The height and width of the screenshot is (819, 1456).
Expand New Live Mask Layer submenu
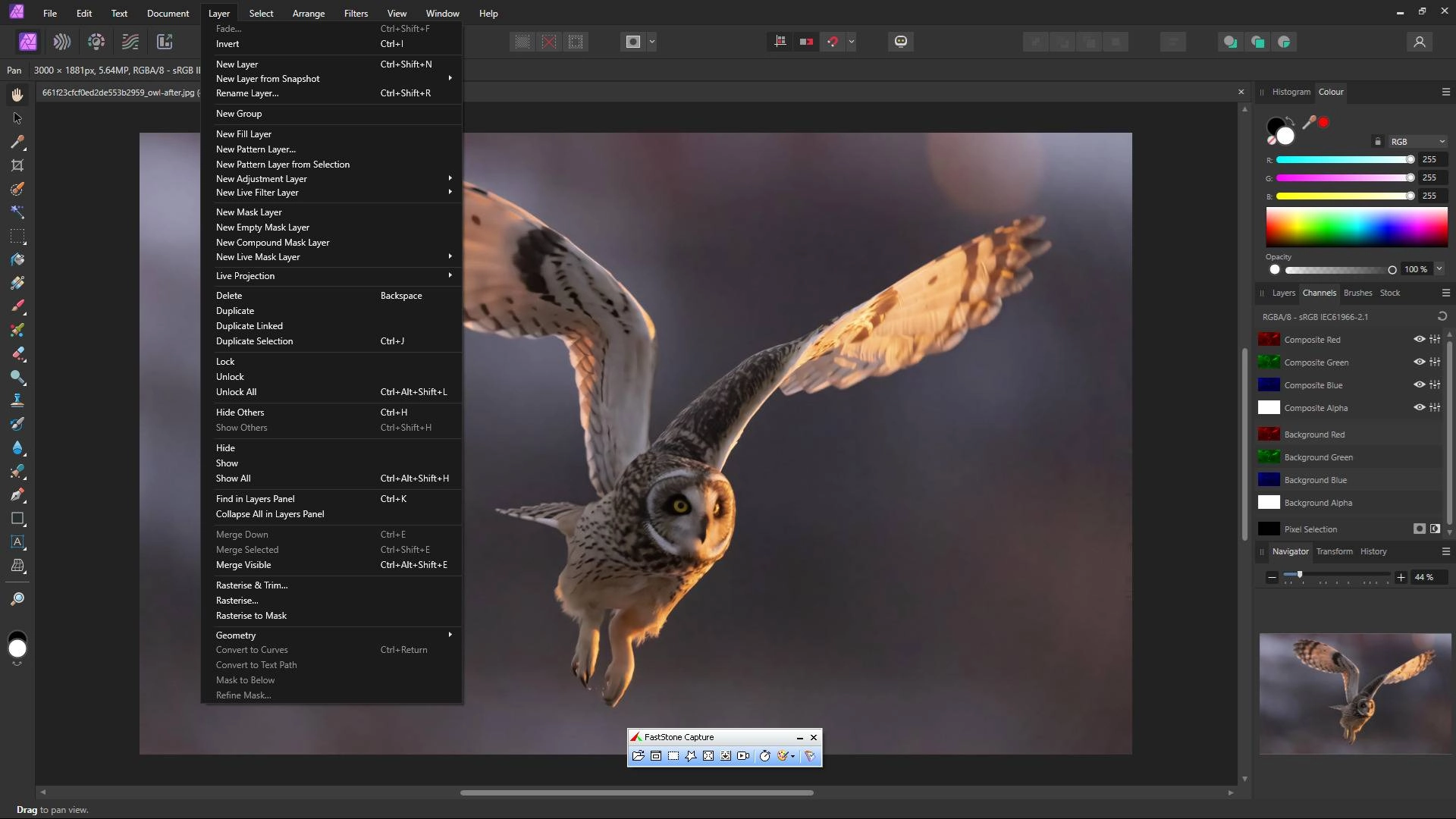click(332, 257)
